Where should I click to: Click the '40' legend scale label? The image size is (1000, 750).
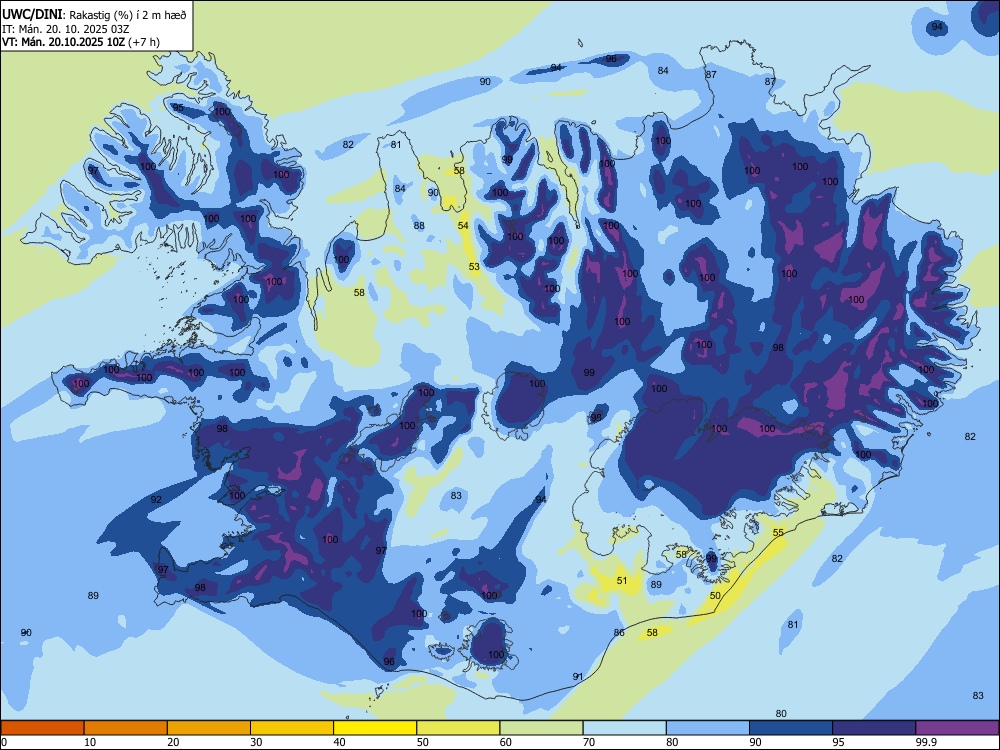click(x=340, y=742)
